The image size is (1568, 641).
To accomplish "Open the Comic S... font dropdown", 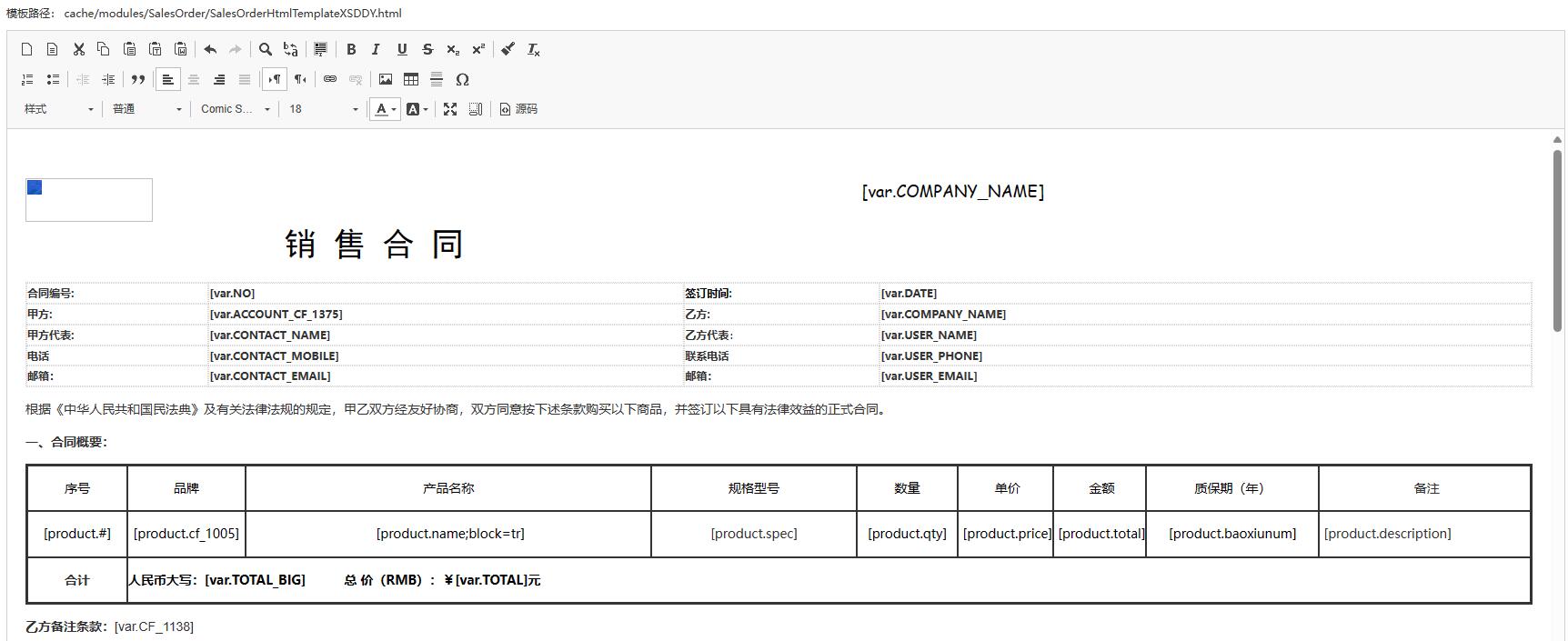I will tap(236, 109).
